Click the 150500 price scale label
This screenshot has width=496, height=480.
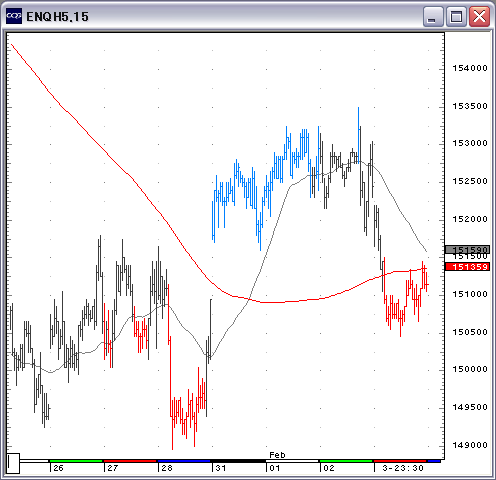(470, 332)
